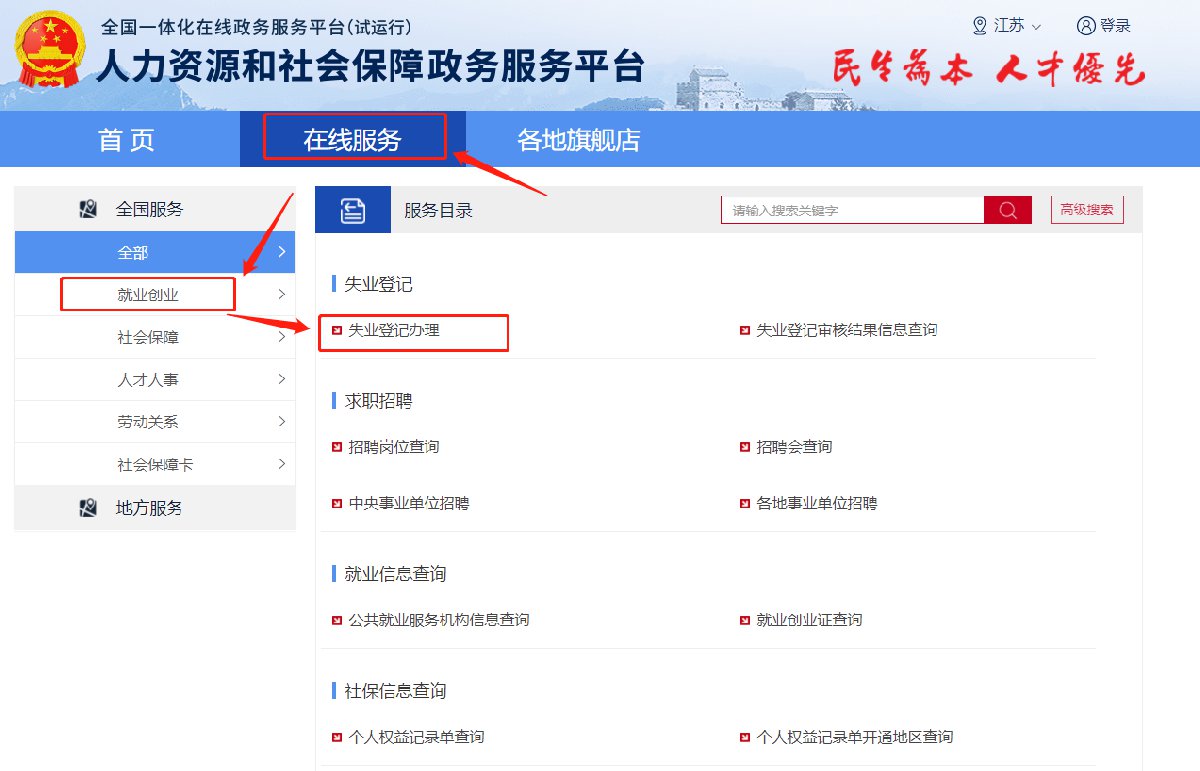Click the map icon beside 全国服务

(88, 209)
